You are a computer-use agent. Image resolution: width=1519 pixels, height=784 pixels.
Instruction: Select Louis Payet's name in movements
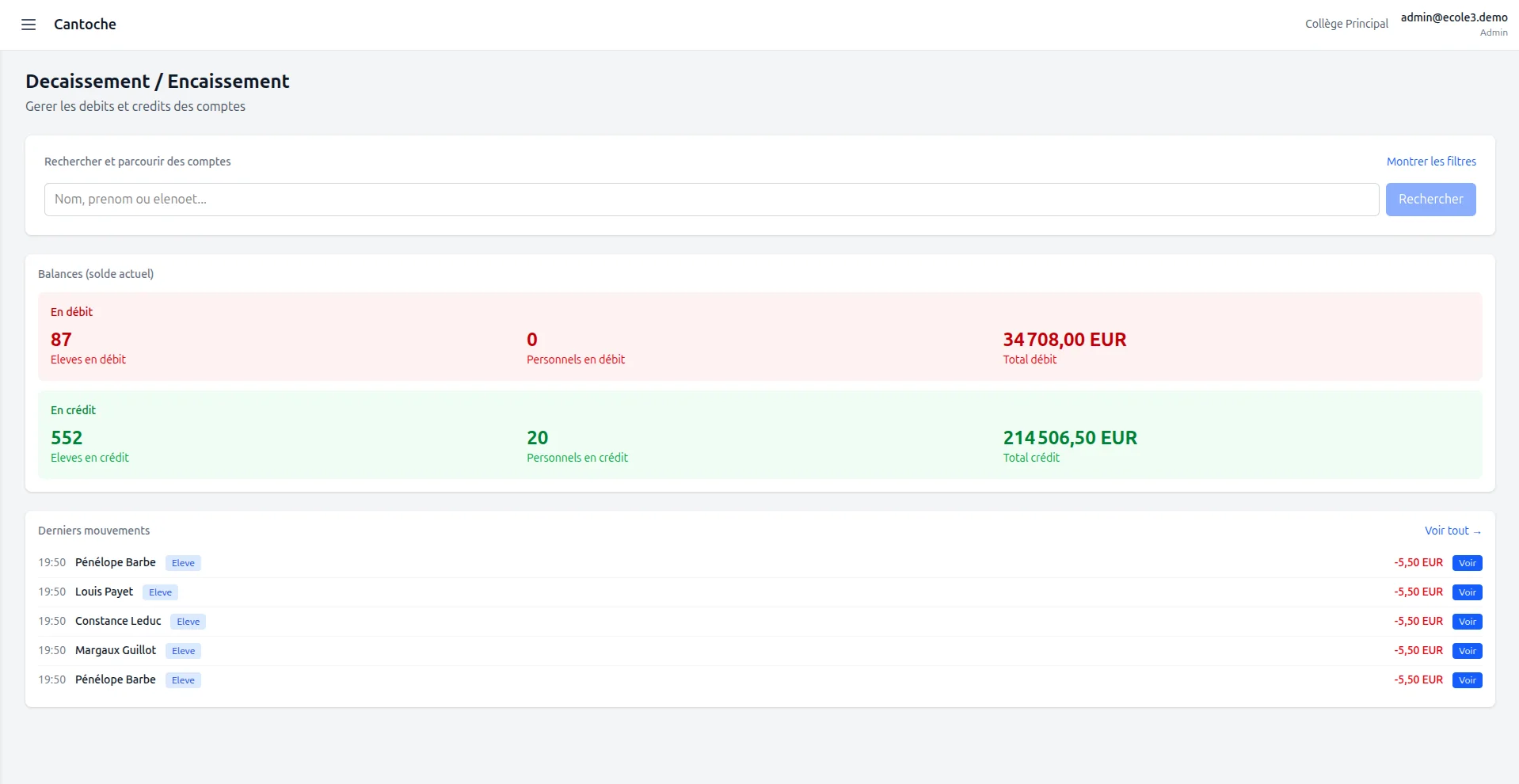[x=104, y=592]
